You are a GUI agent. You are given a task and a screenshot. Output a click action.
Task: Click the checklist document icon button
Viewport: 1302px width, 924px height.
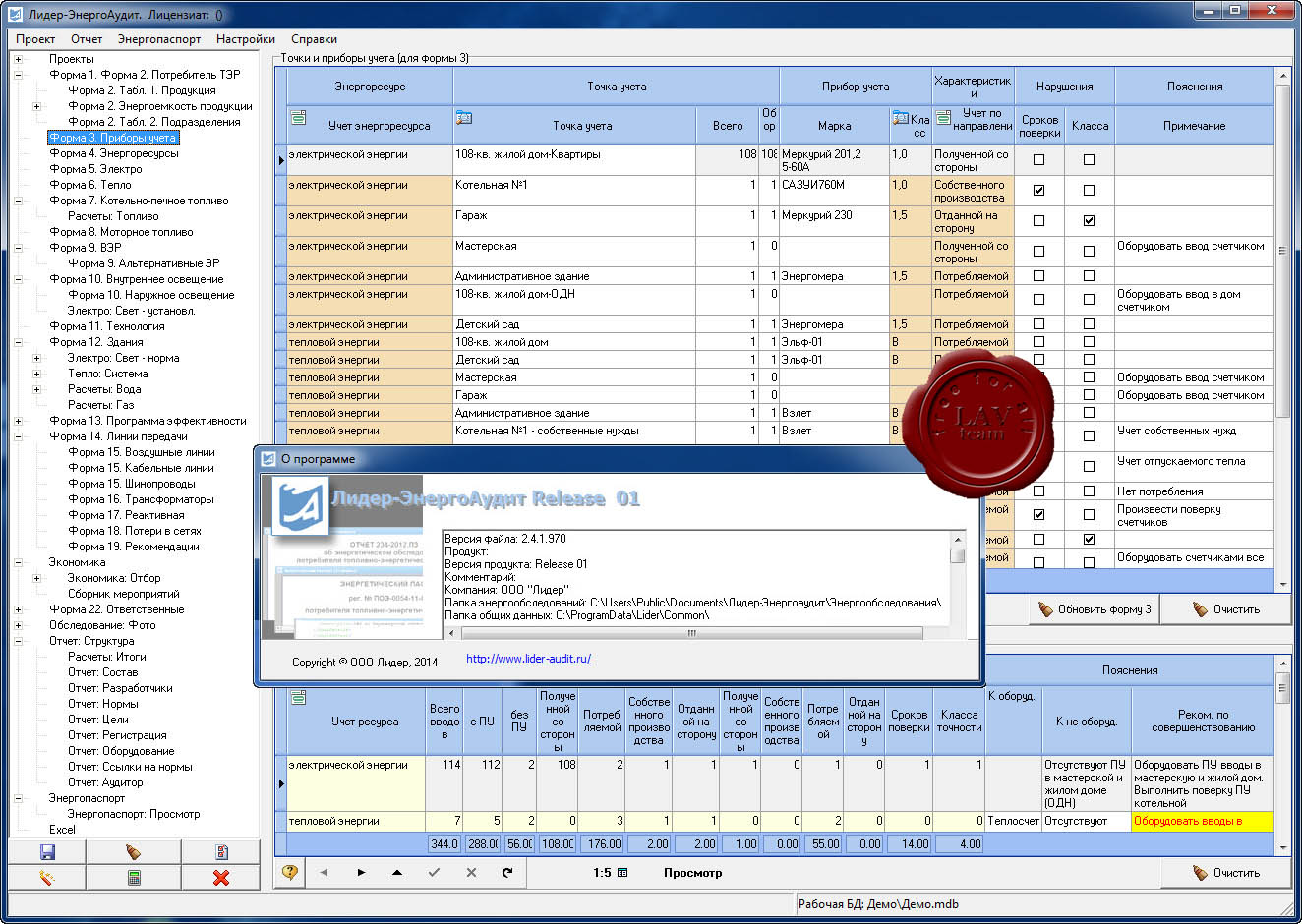221,852
